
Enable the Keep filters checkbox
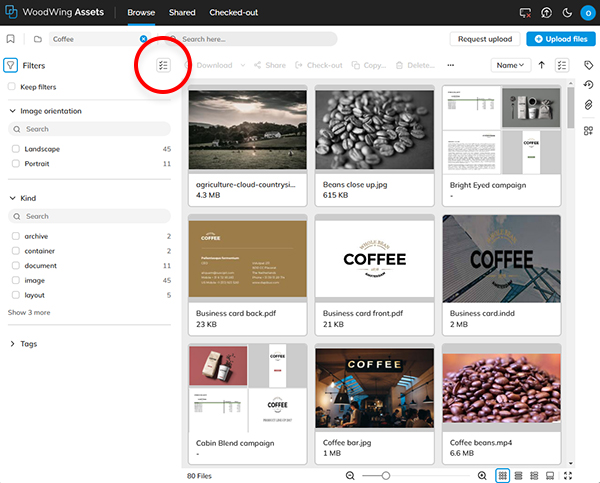[12, 86]
